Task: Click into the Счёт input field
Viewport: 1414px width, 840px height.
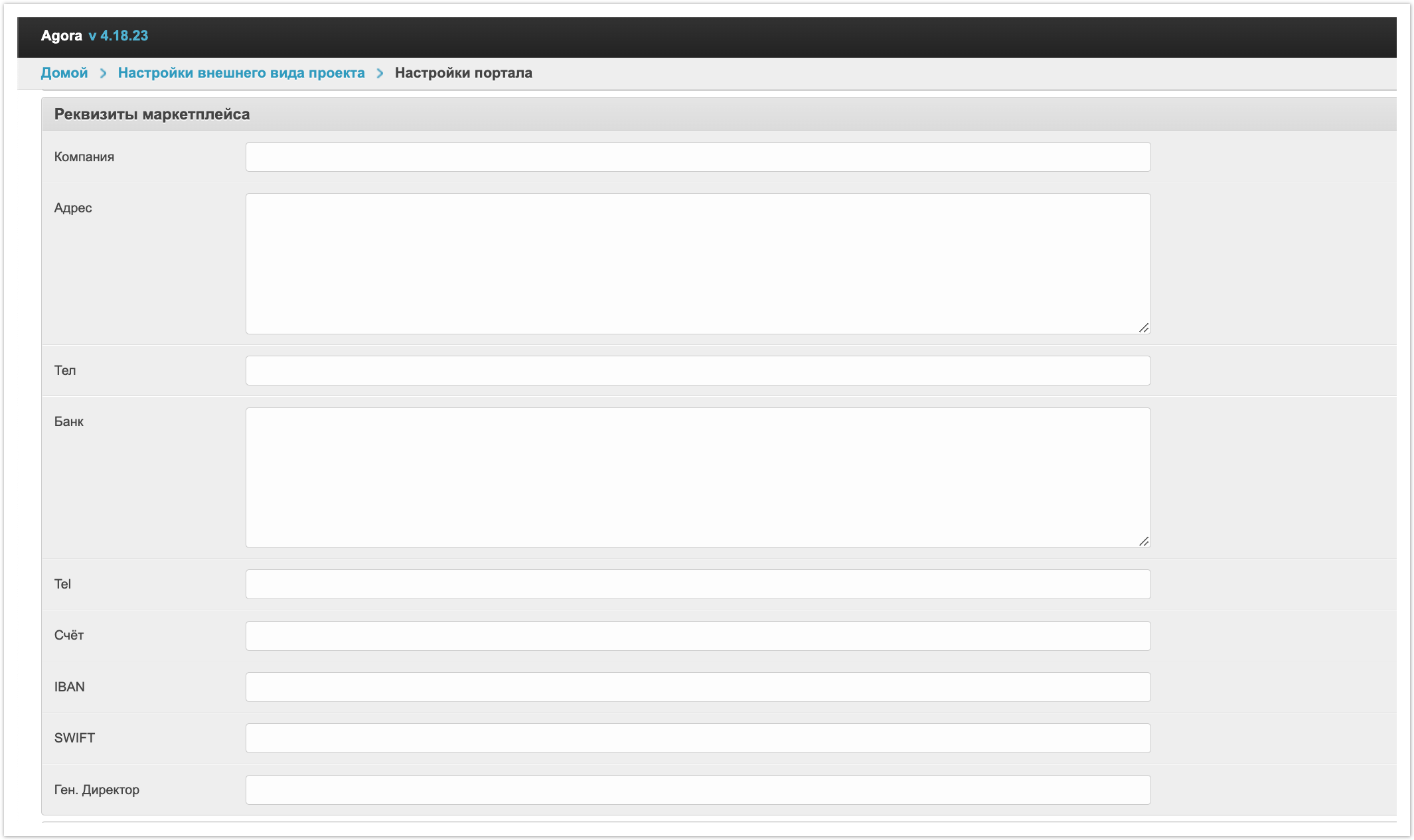Action: pyautogui.click(x=698, y=636)
